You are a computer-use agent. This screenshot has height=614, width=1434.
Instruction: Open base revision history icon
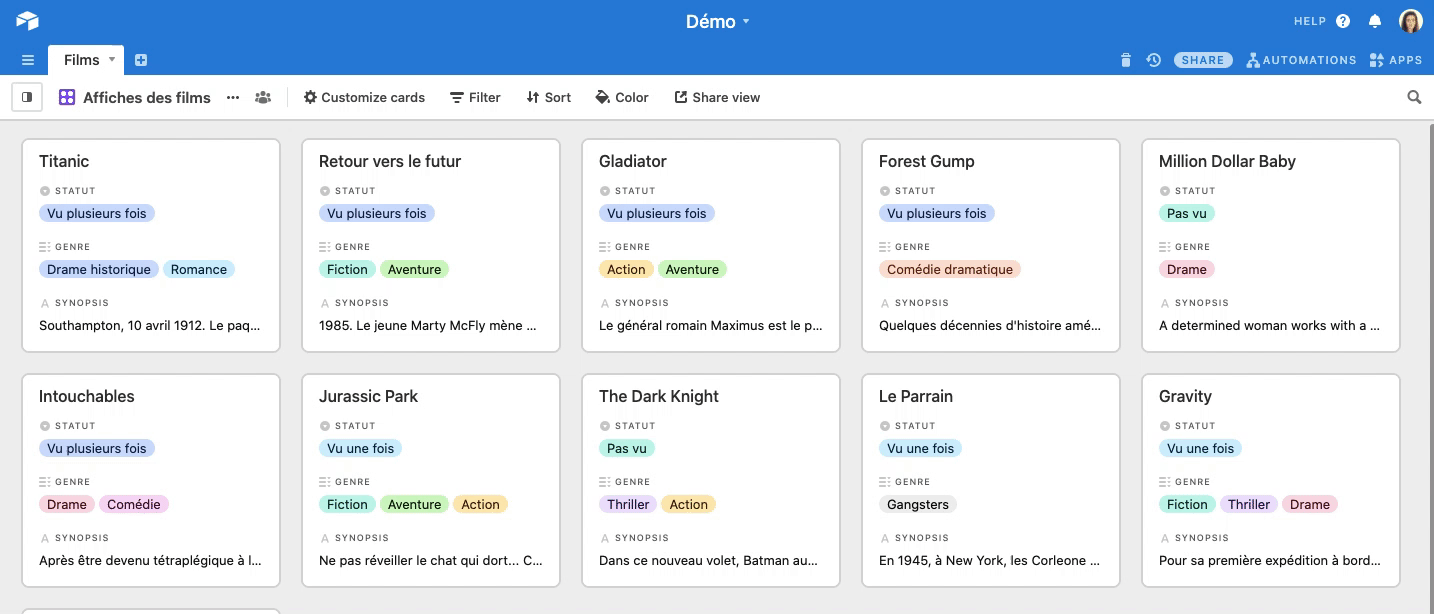pos(1153,60)
